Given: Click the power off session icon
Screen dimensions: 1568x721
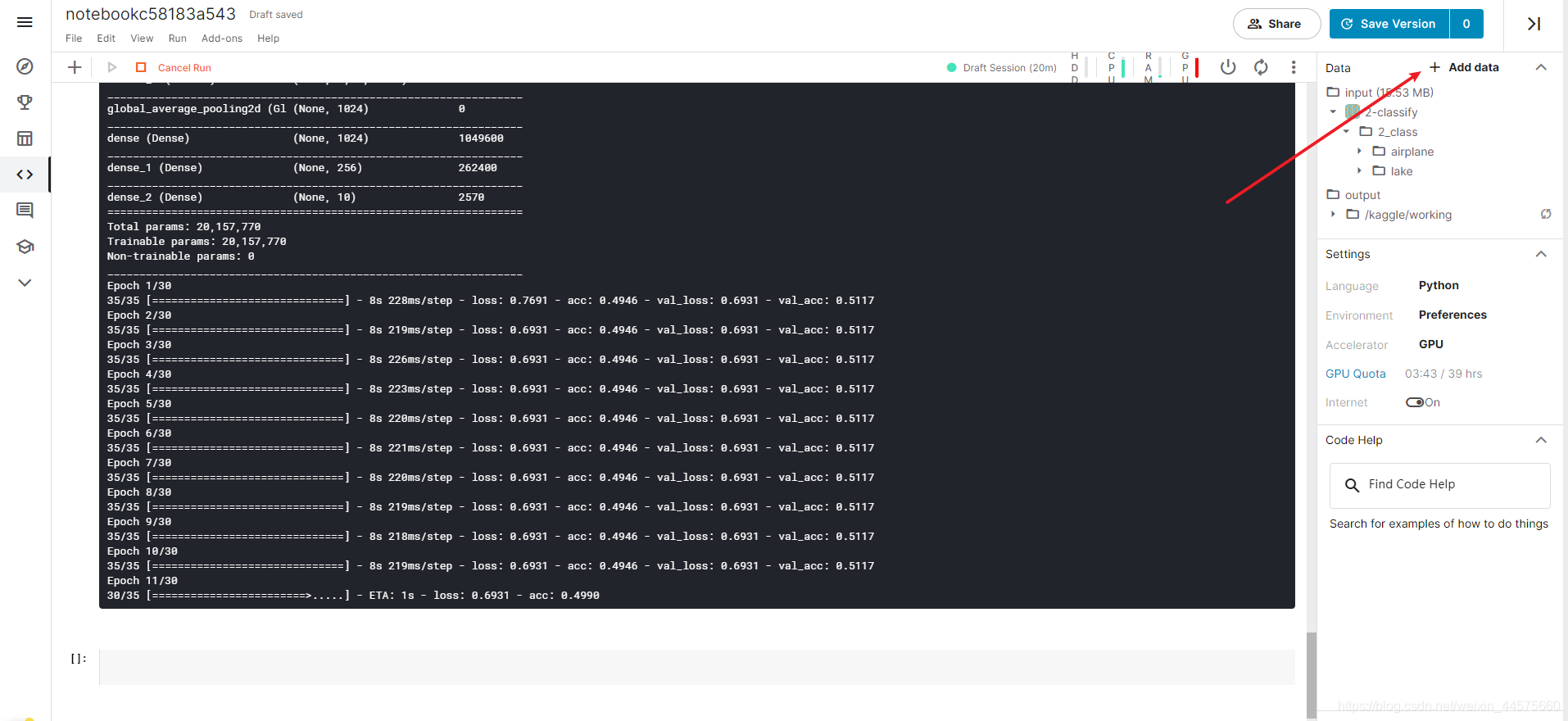Looking at the screenshot, I should tap(1227, 67).
